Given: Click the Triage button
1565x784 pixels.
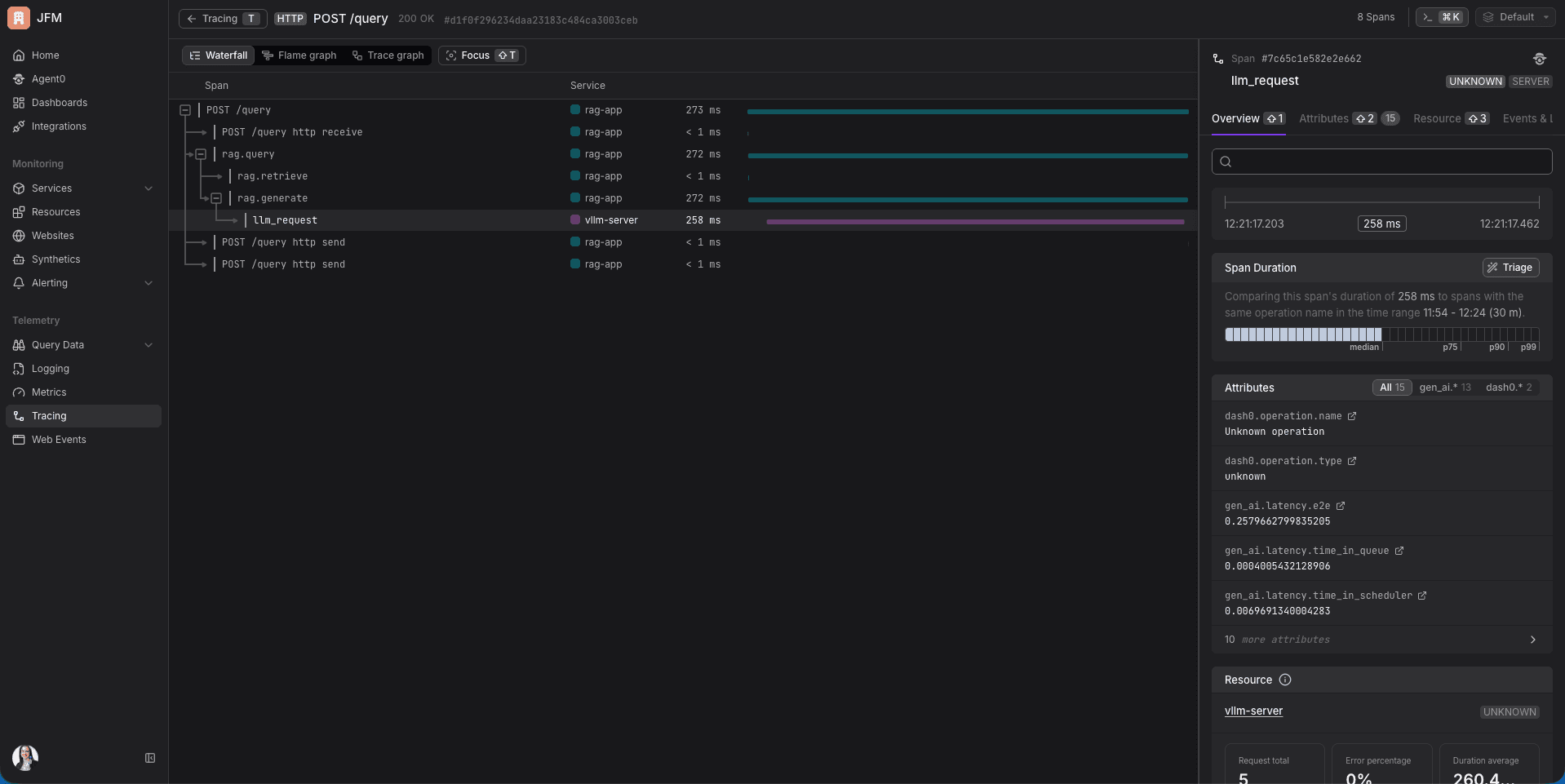Looking at the screenshot, I should click(x=1510, y=268).
